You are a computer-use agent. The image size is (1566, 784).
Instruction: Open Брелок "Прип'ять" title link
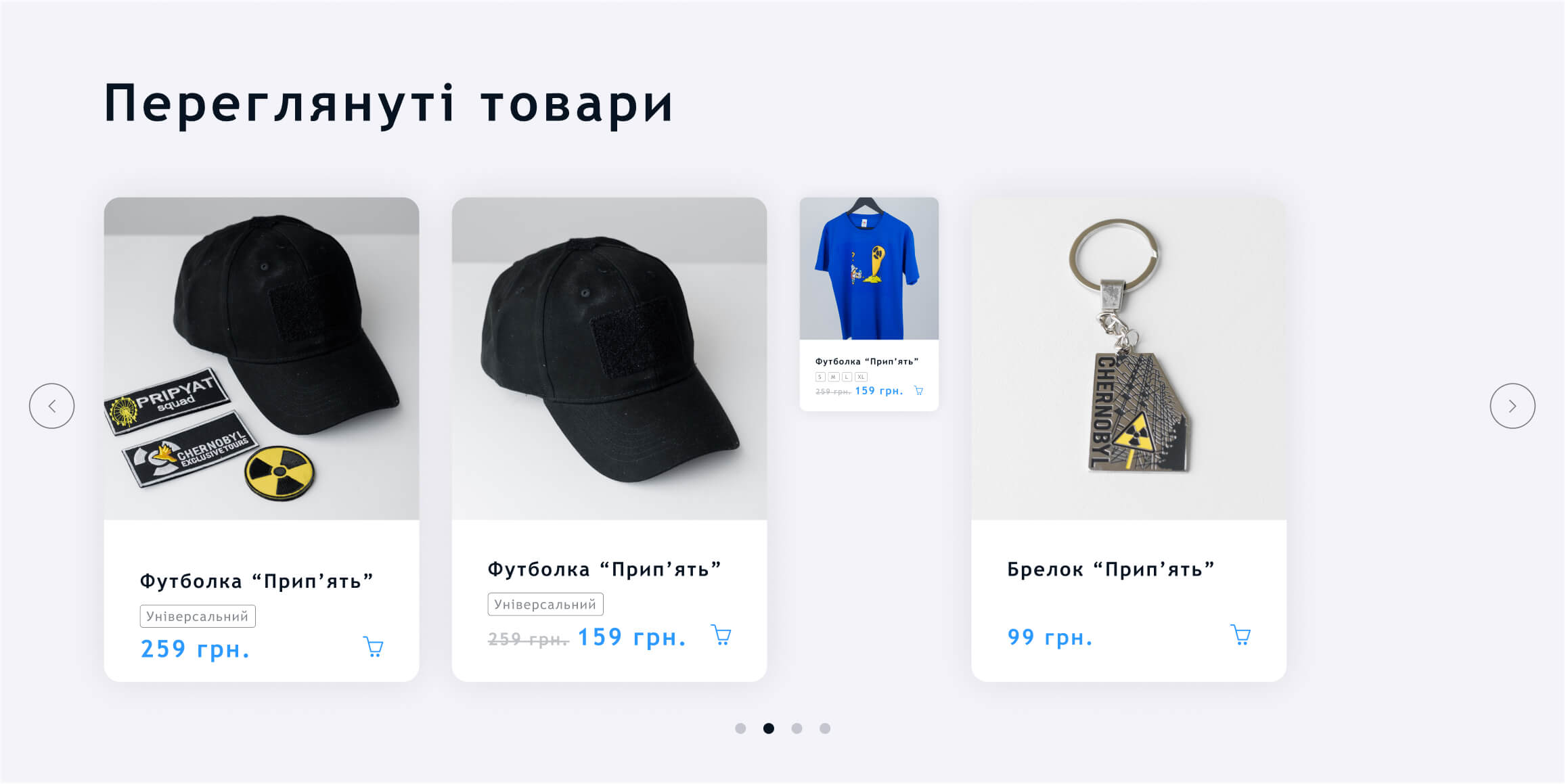click(x=1111, y=570)
